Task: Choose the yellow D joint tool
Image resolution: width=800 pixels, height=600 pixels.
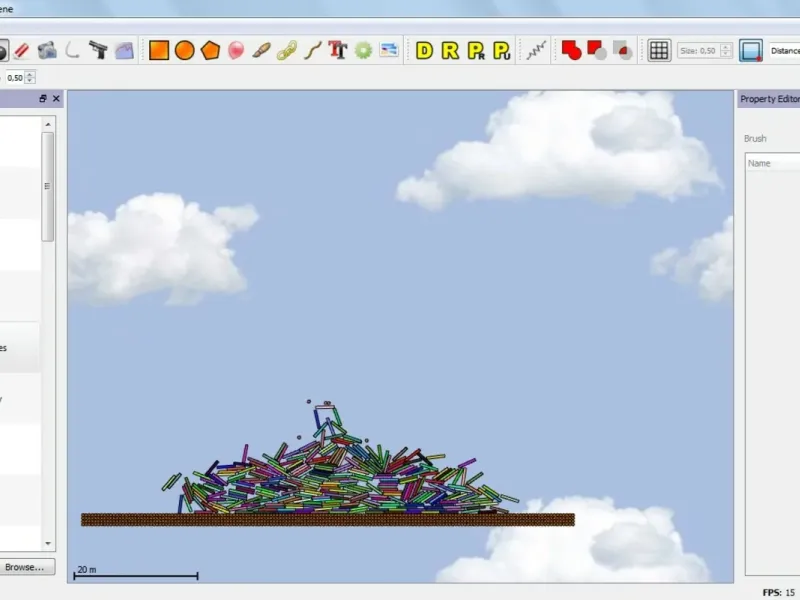Action: 424,51
